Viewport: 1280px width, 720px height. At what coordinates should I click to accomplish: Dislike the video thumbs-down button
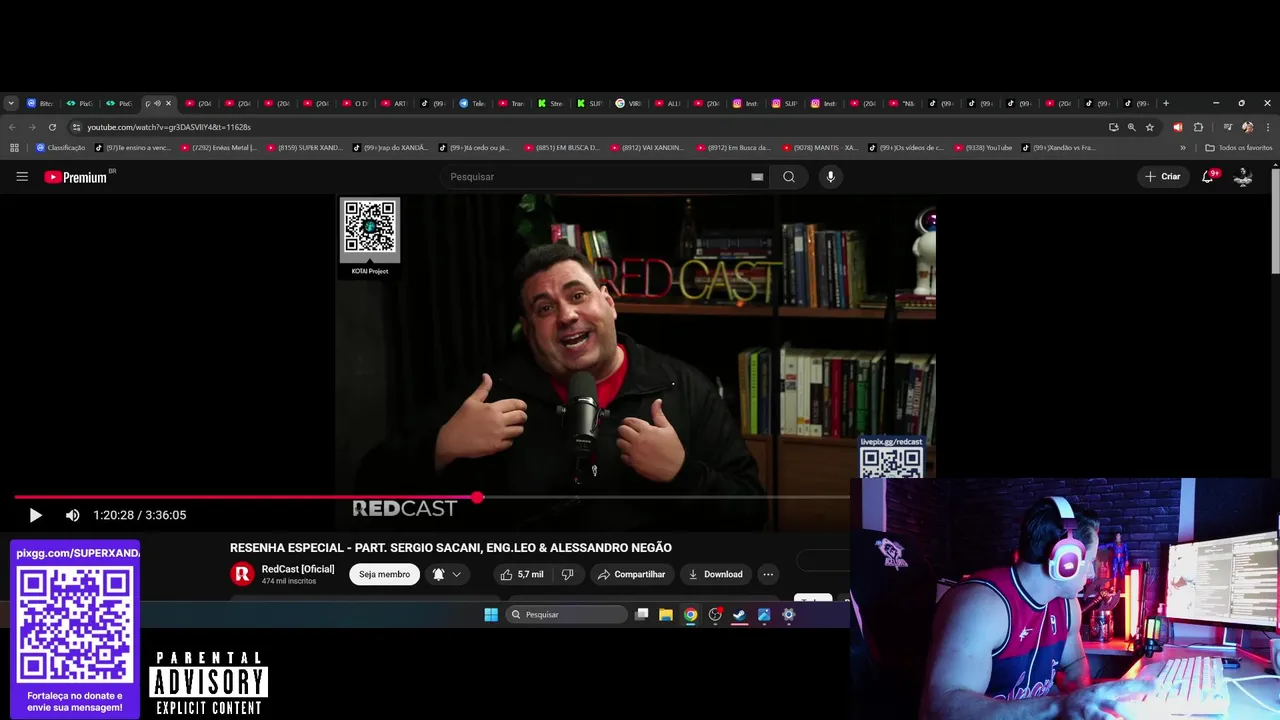pyautogui.click(x=567, y=574)
